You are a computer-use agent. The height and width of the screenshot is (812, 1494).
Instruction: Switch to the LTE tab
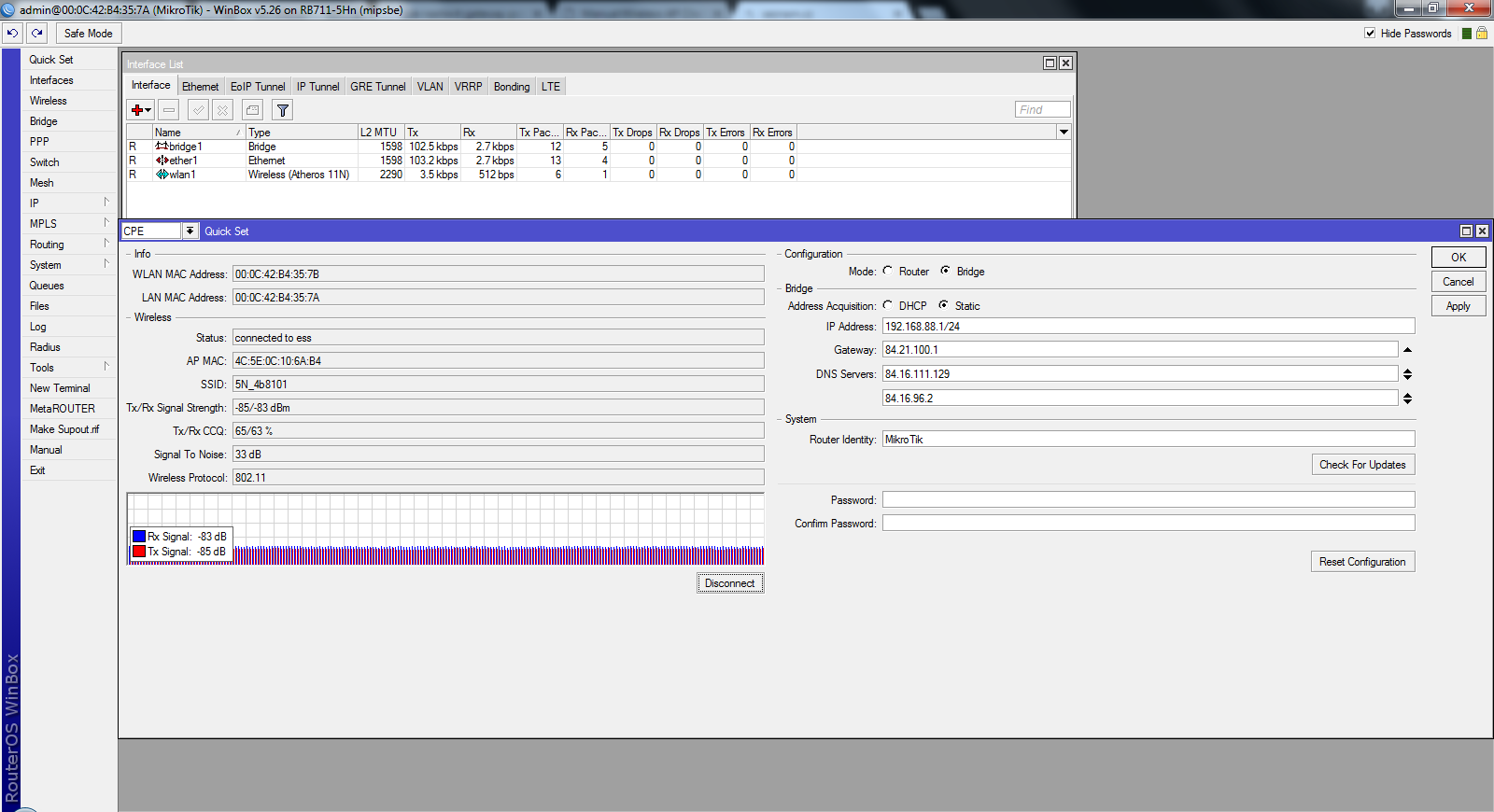[x=551, y=86]
